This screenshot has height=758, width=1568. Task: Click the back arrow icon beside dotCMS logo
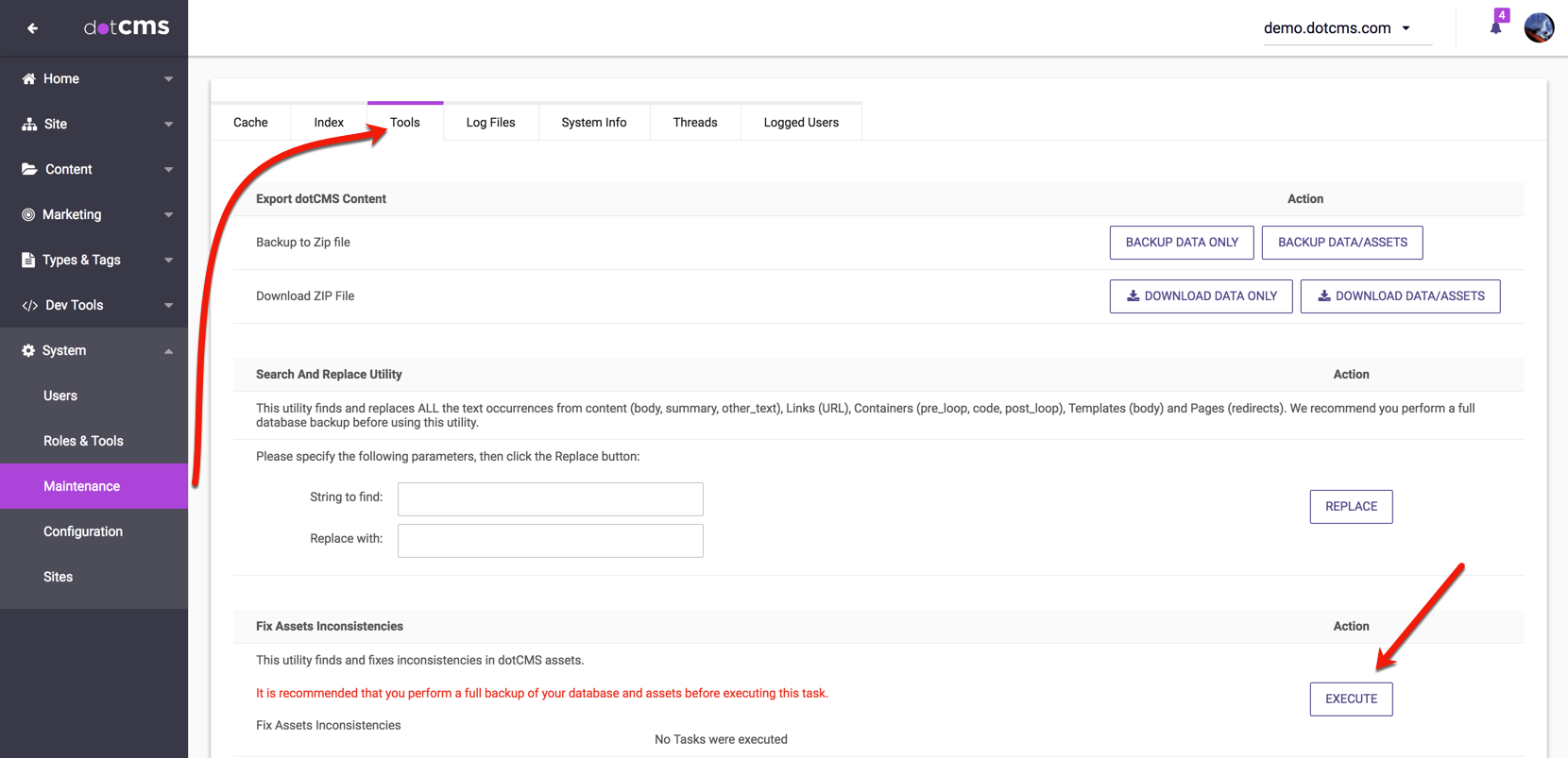pyautogui.click(x=32, y=28)
